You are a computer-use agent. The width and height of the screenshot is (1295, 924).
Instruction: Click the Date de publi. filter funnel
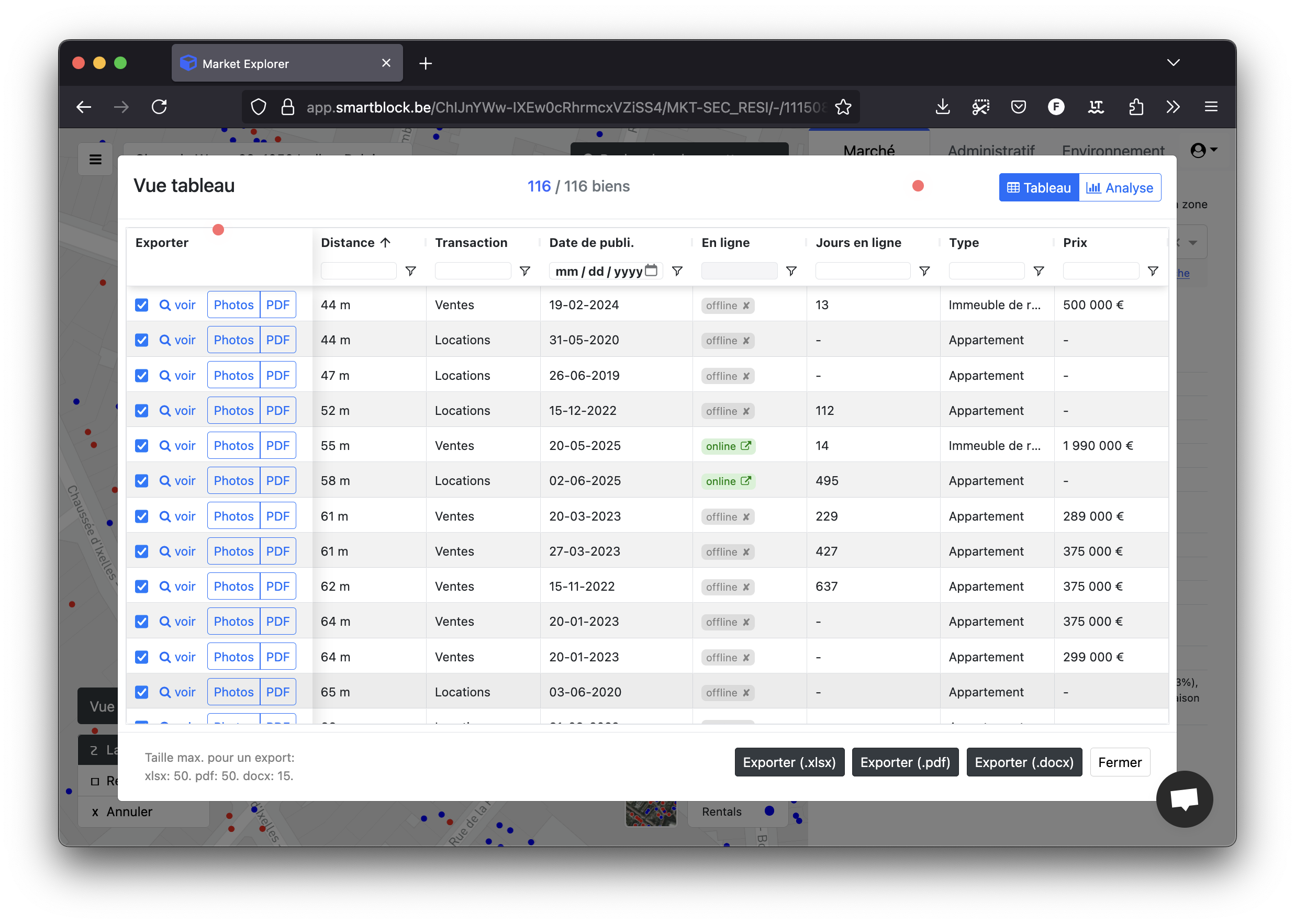pyautogui.click(x=677, y=271)
